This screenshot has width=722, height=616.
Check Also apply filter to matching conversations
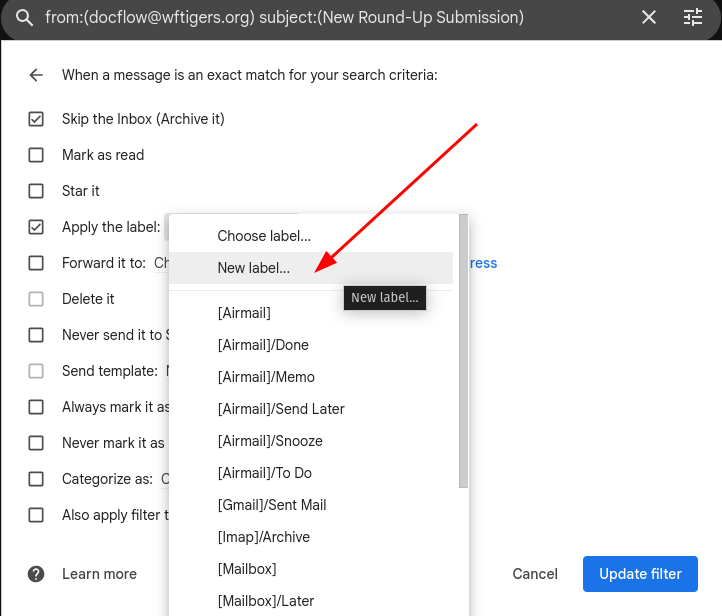[36, 515]
